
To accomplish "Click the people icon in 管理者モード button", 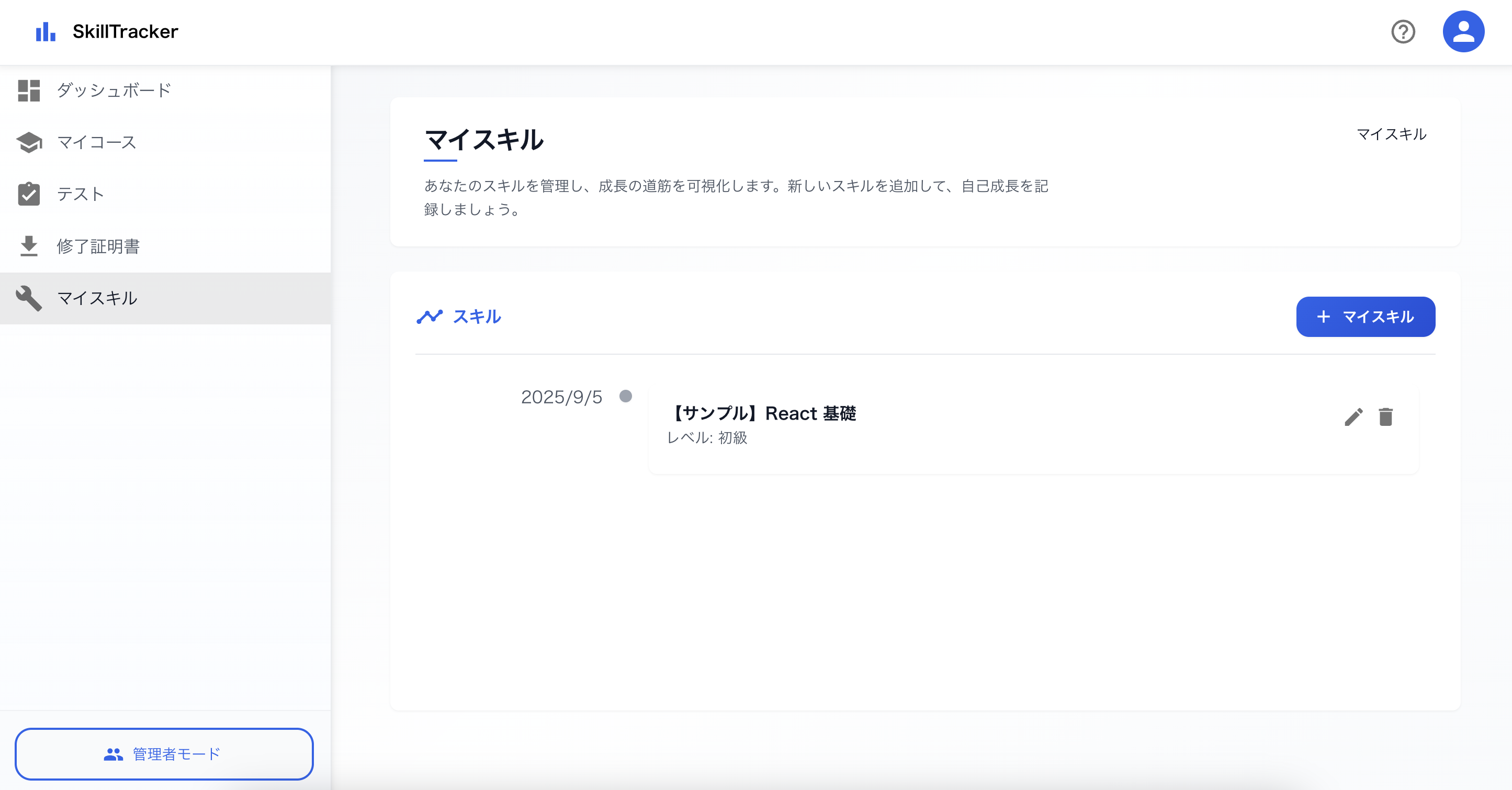I will pyautogui.click(x=114, y=754).
